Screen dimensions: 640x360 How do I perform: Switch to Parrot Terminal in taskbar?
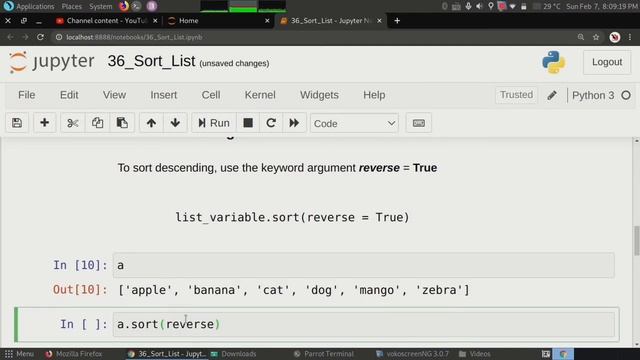pos(324,354)
